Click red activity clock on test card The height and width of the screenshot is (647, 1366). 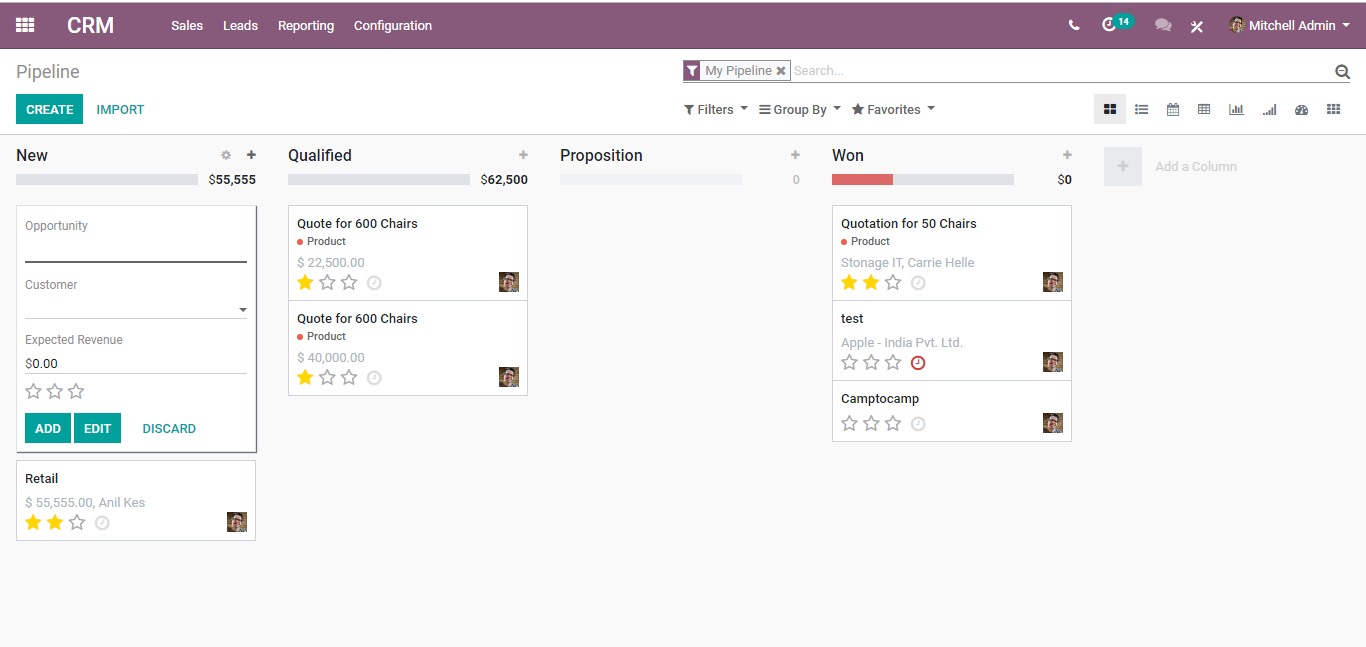918,363
